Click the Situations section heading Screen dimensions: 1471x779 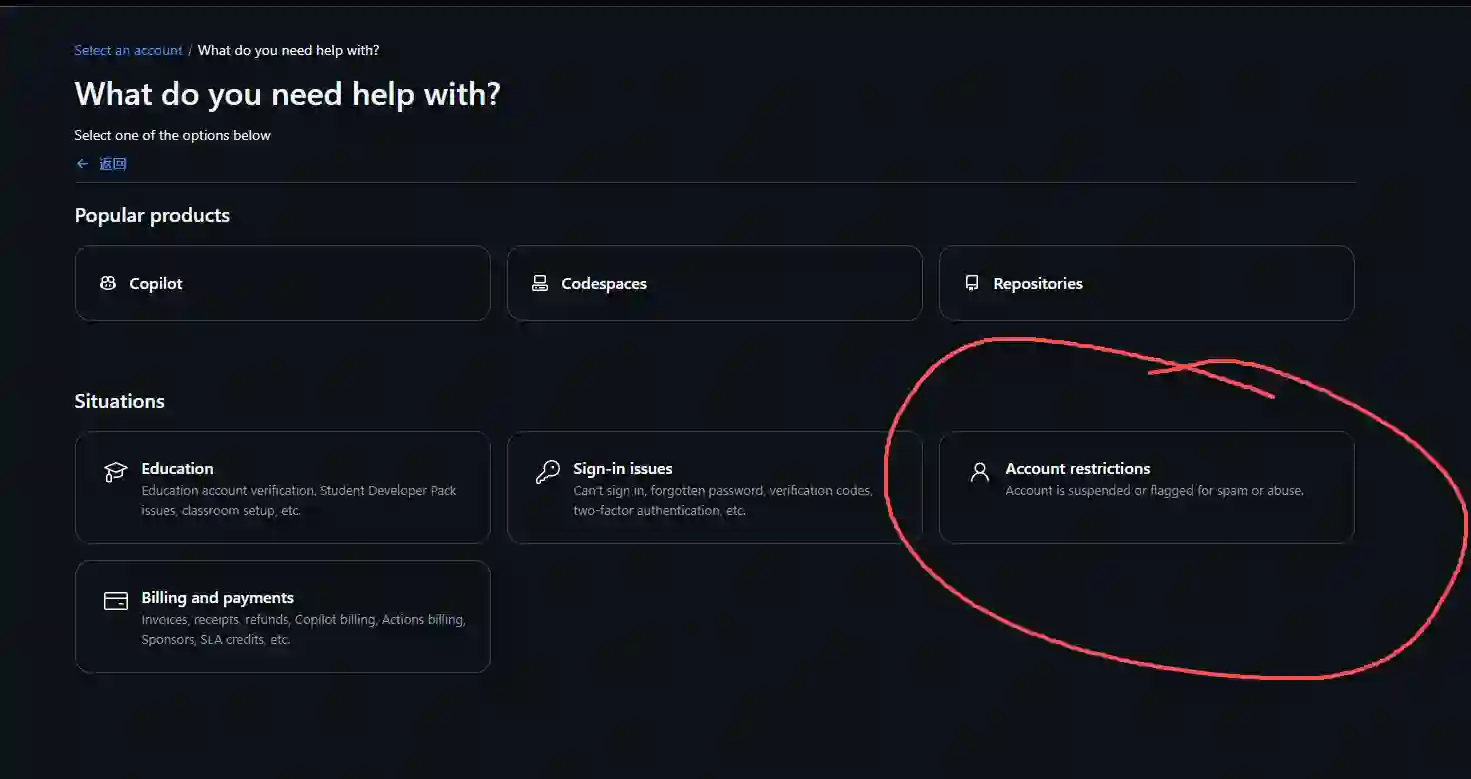(119, 401)
